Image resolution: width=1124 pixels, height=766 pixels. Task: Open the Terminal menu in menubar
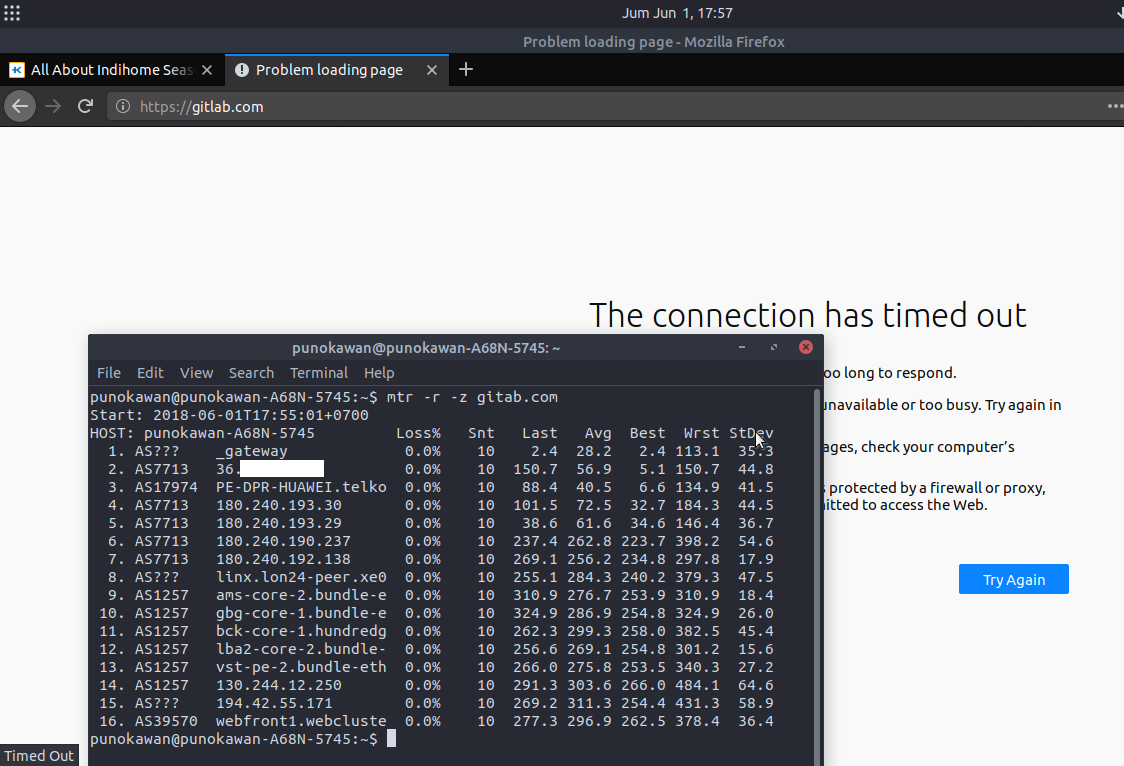point(319,373)
